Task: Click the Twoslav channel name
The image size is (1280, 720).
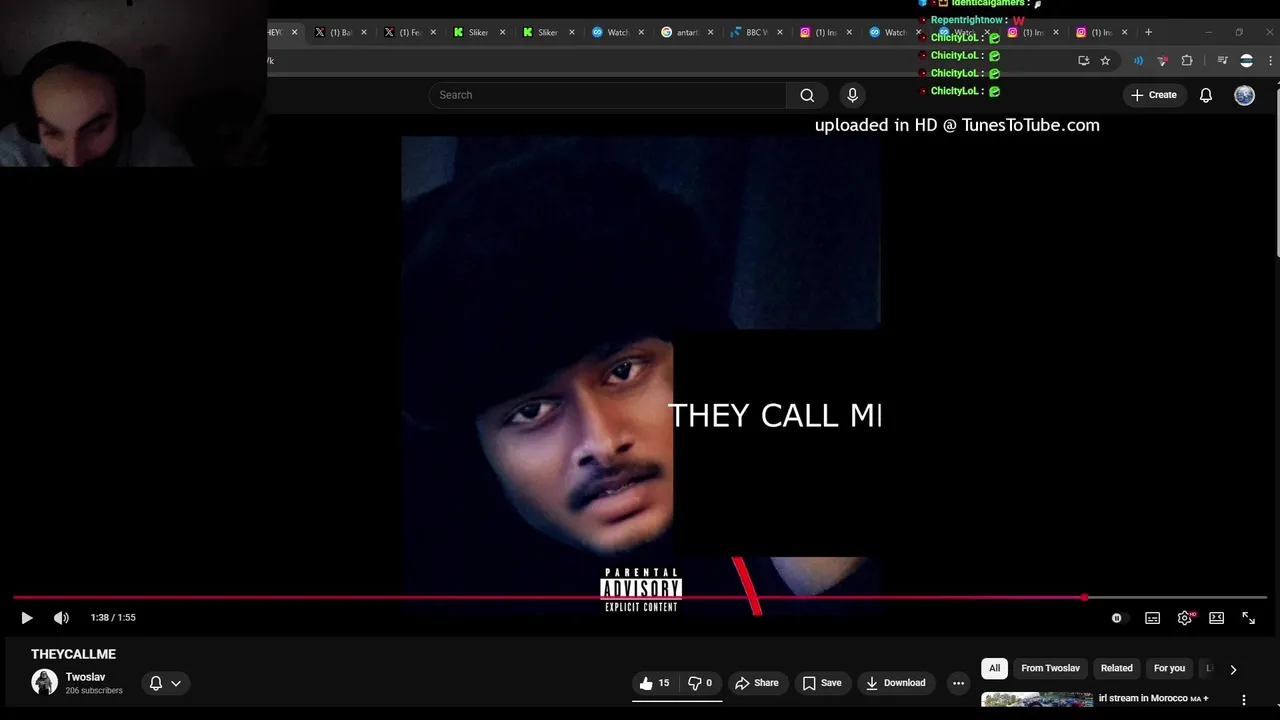Action: 85,677
